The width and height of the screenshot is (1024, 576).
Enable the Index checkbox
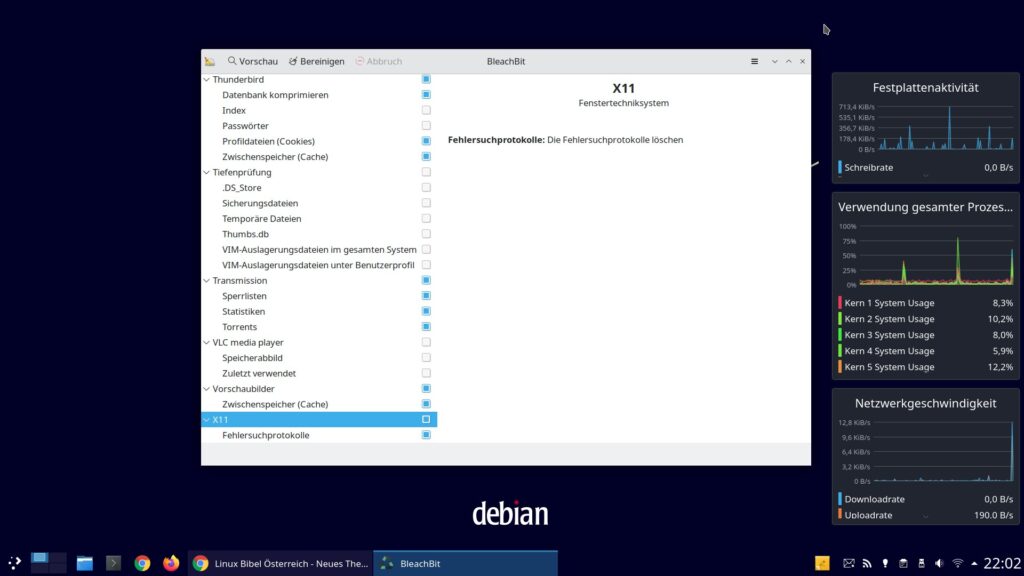point(426,110)
